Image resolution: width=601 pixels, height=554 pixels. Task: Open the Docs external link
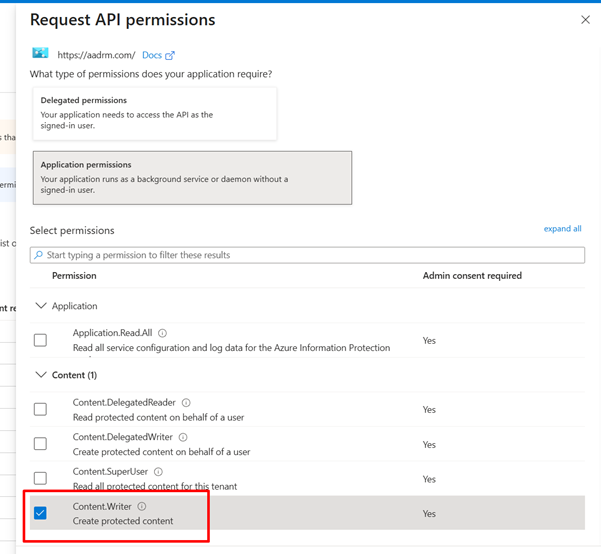coord(158,55)
